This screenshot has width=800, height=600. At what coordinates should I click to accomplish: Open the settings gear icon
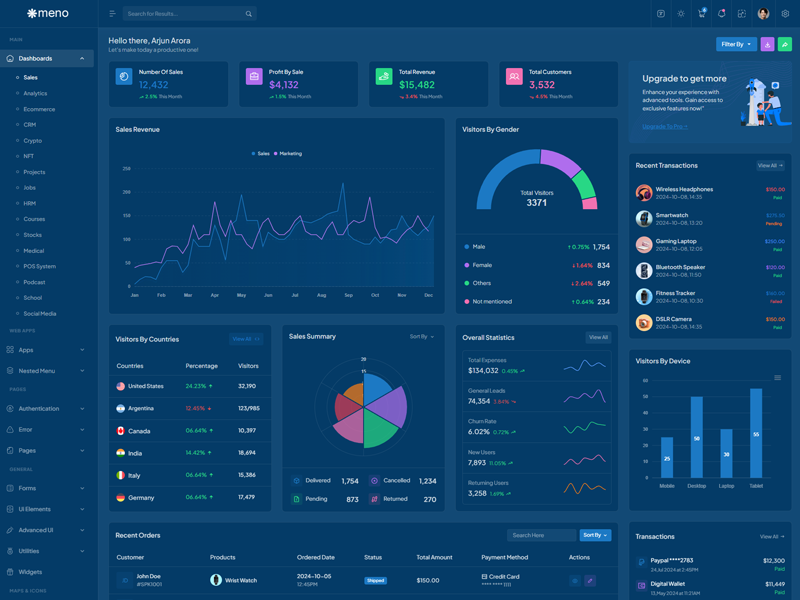785,14
